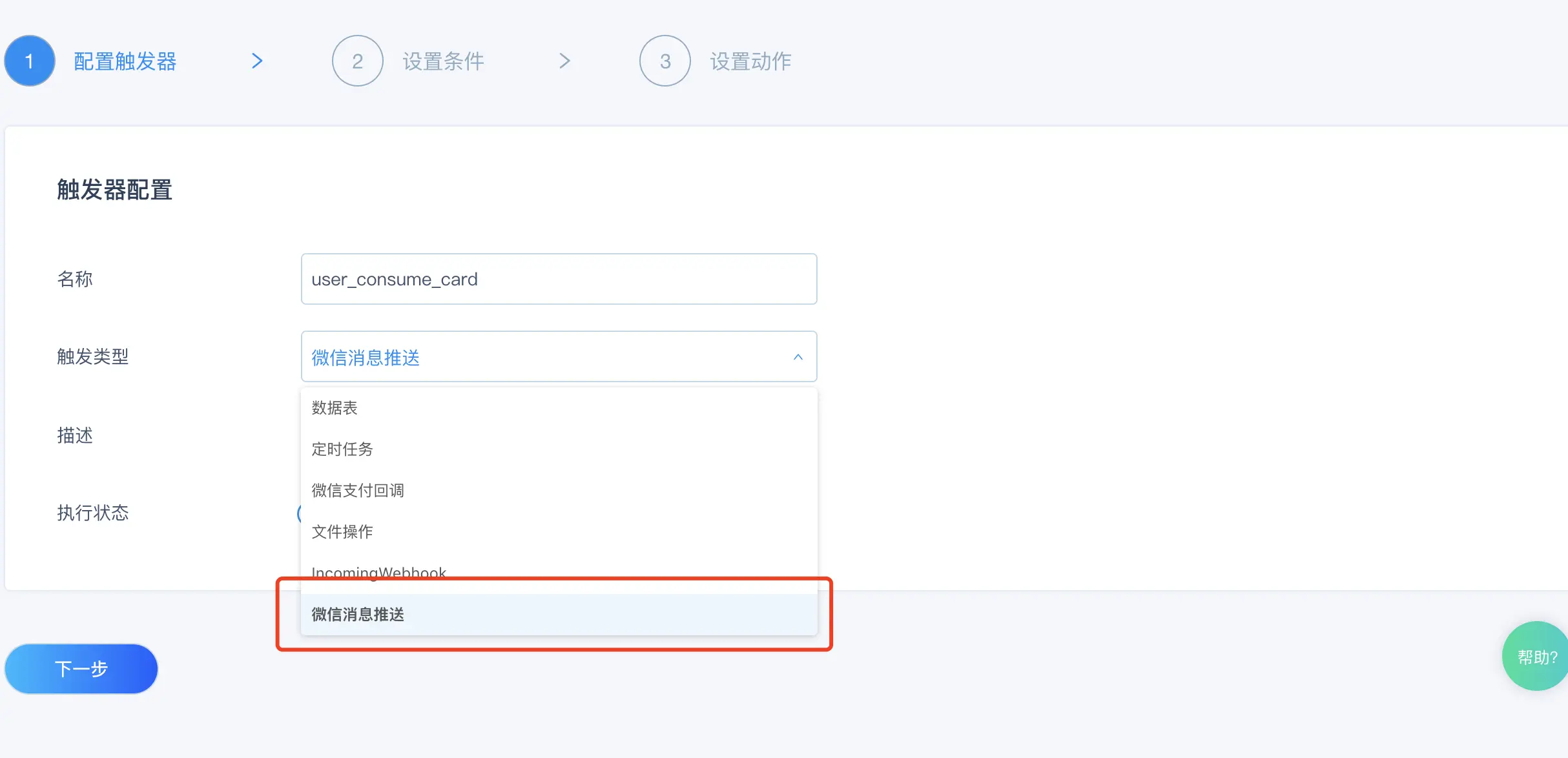1568x758 pixels.
Task: Switch to the 设置条件 step
Action: coord(443,61)
